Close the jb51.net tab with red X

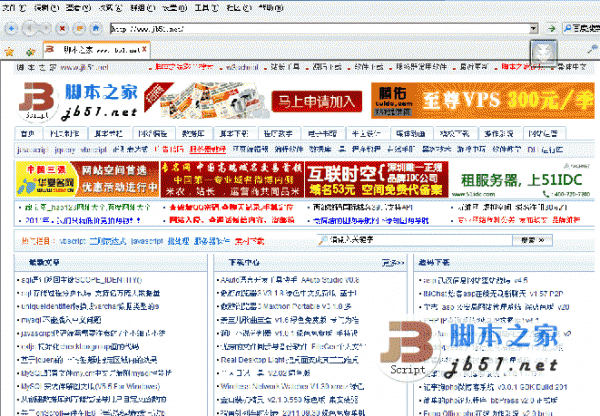click(x=144, y=49)
